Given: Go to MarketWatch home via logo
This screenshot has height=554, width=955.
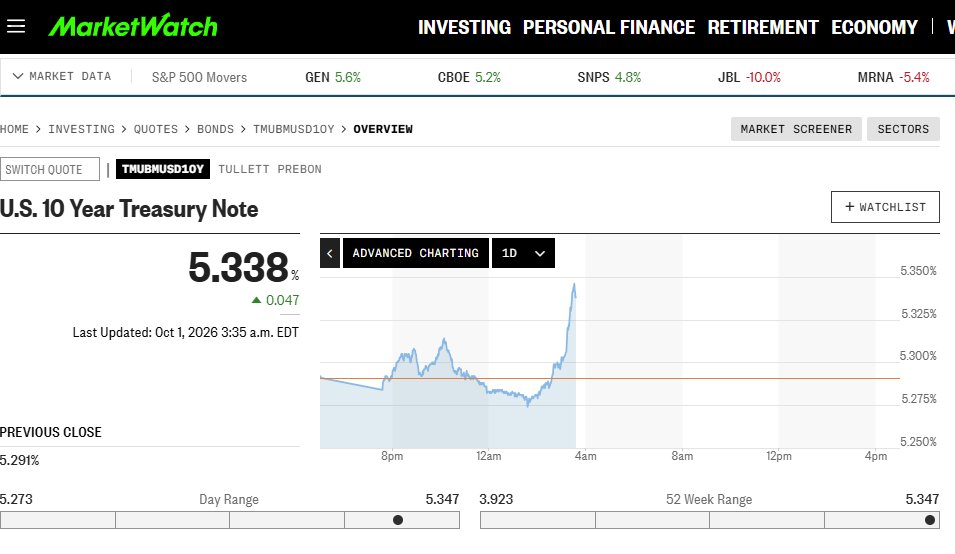Looking at the screenshot, I should coord(133,26).
